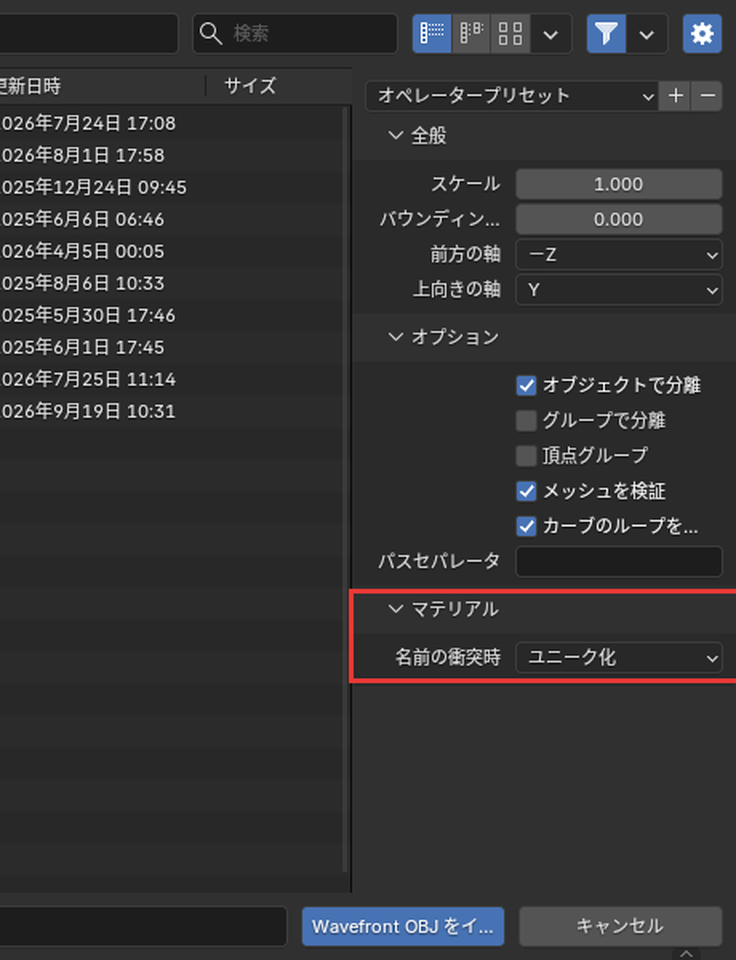Image resolution: width=736 pixels, height=960 pixels.
Task: Open display settings dropdown arrow
Action: click(550, 33)
